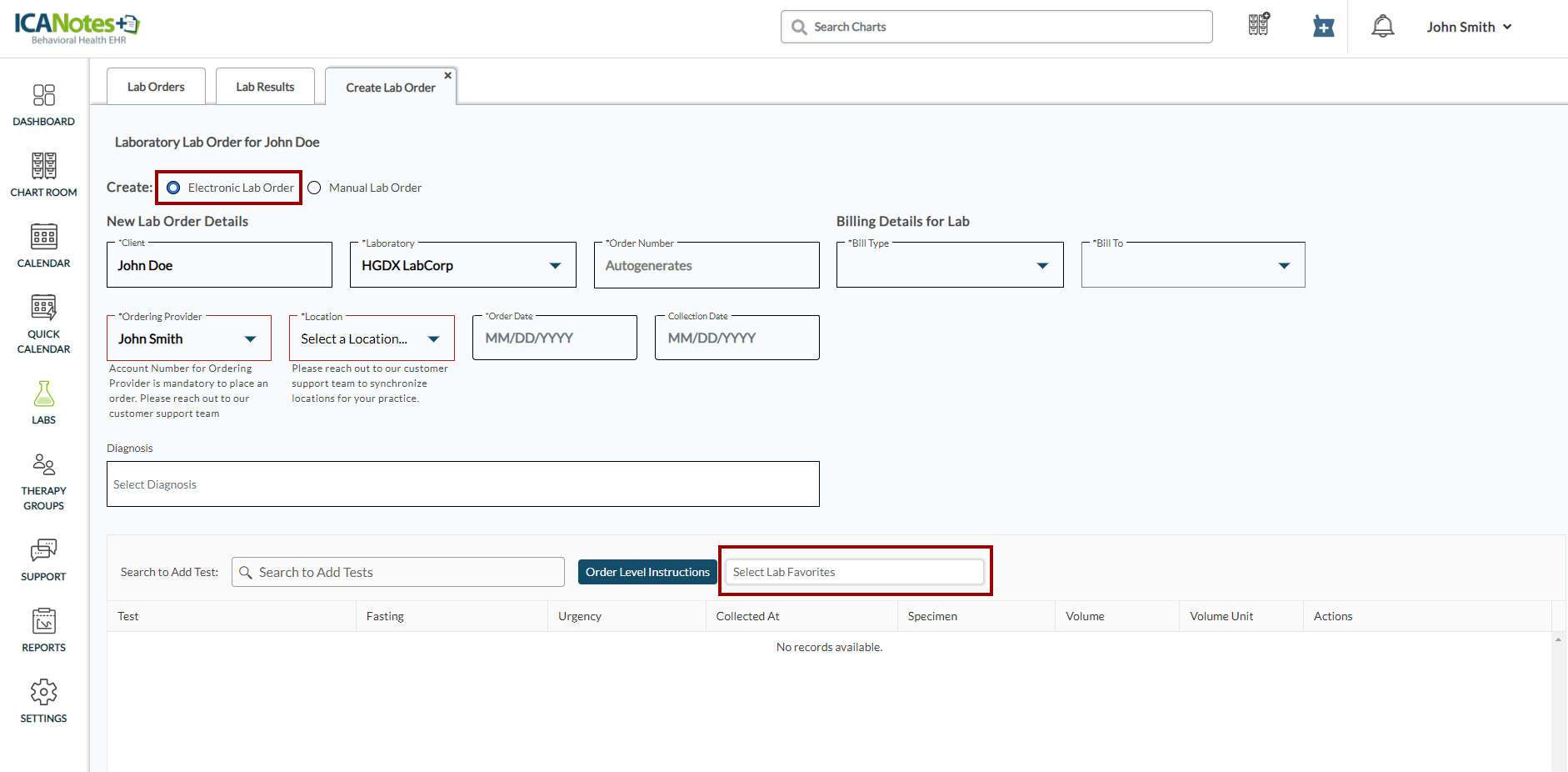Open Therapy Groups in the sidebar
The height and width of the screenshot is (772, 1568).
43,481
